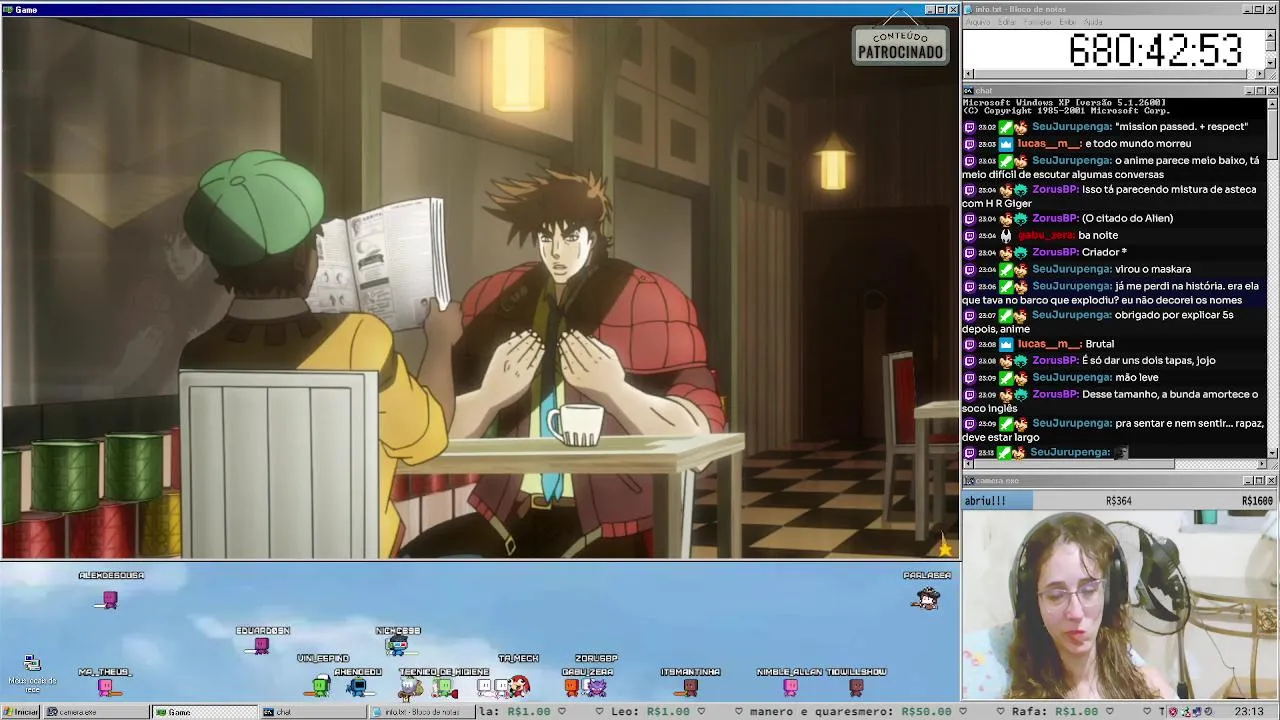Click the Notepad icon in info.txt title bar

pos(968,9)
